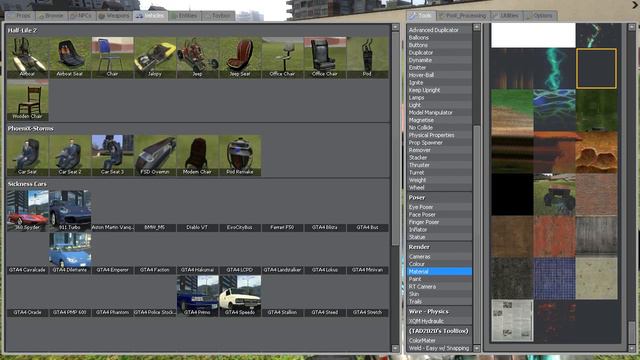Screen dimensions: 640x360
Task: Select the Physical Properties tool
Action: pyautogui.click(x=439, y=135)
